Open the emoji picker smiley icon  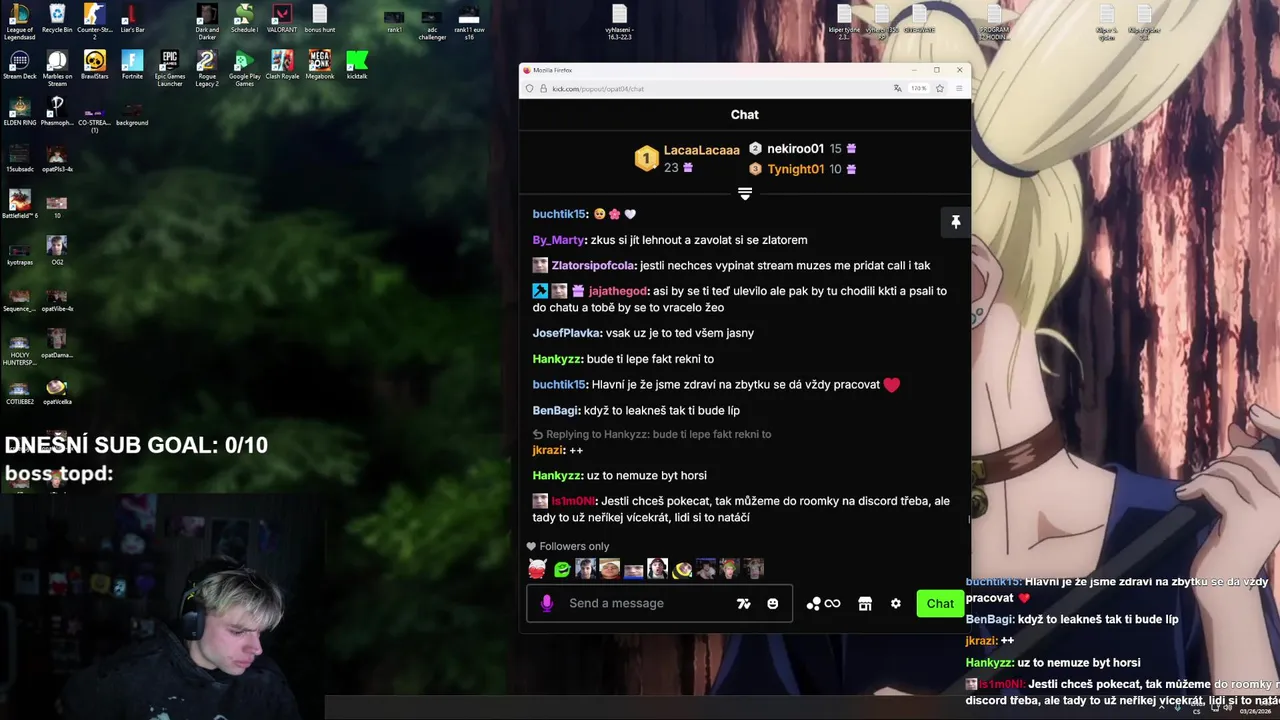coord(772,604)
